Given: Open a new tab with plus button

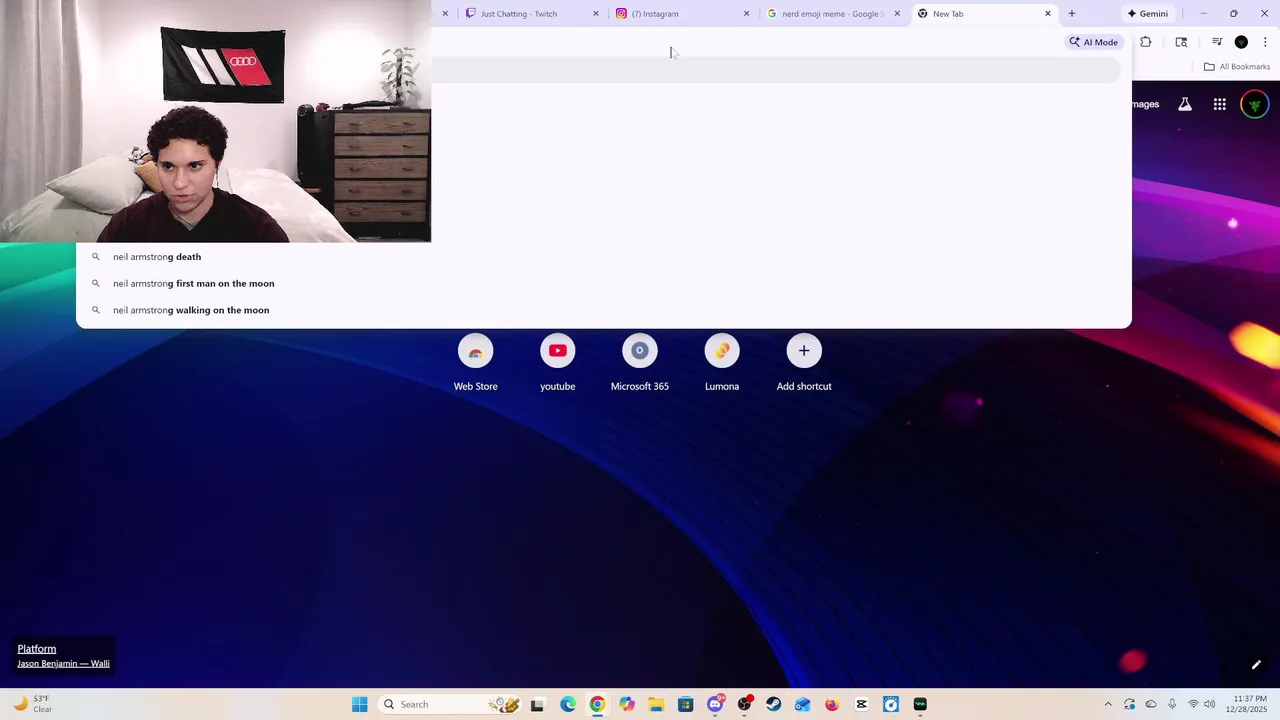Looking at the screenshot, I should pos(1072,14).
